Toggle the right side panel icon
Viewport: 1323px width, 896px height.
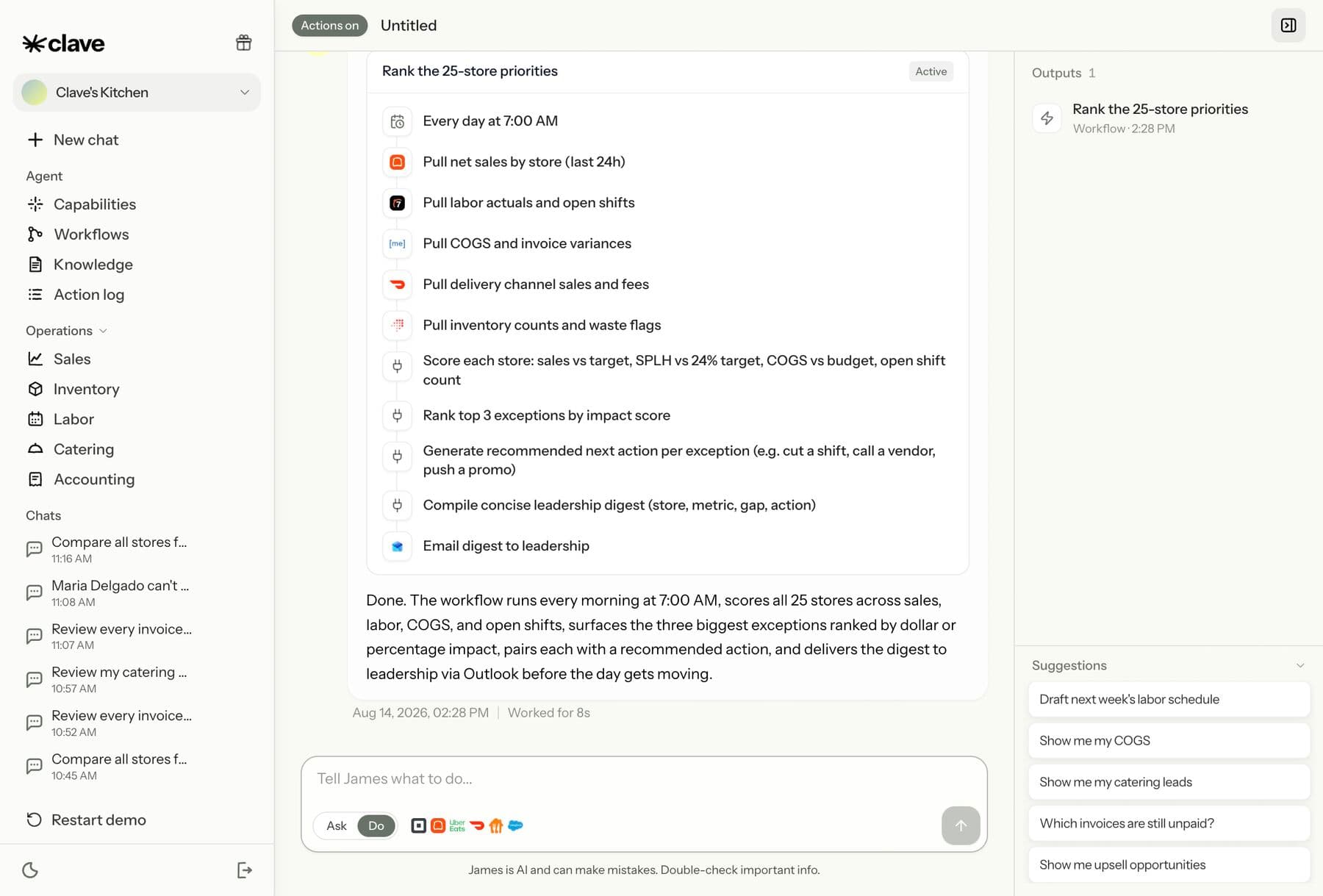click(x=1288, y=25)
